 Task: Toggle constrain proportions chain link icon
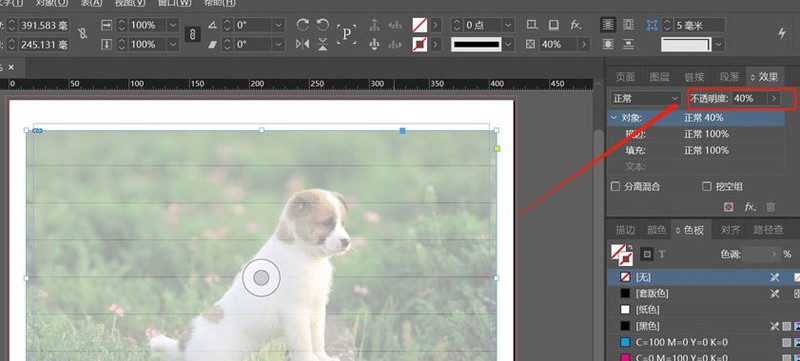(x=192, y=35)
